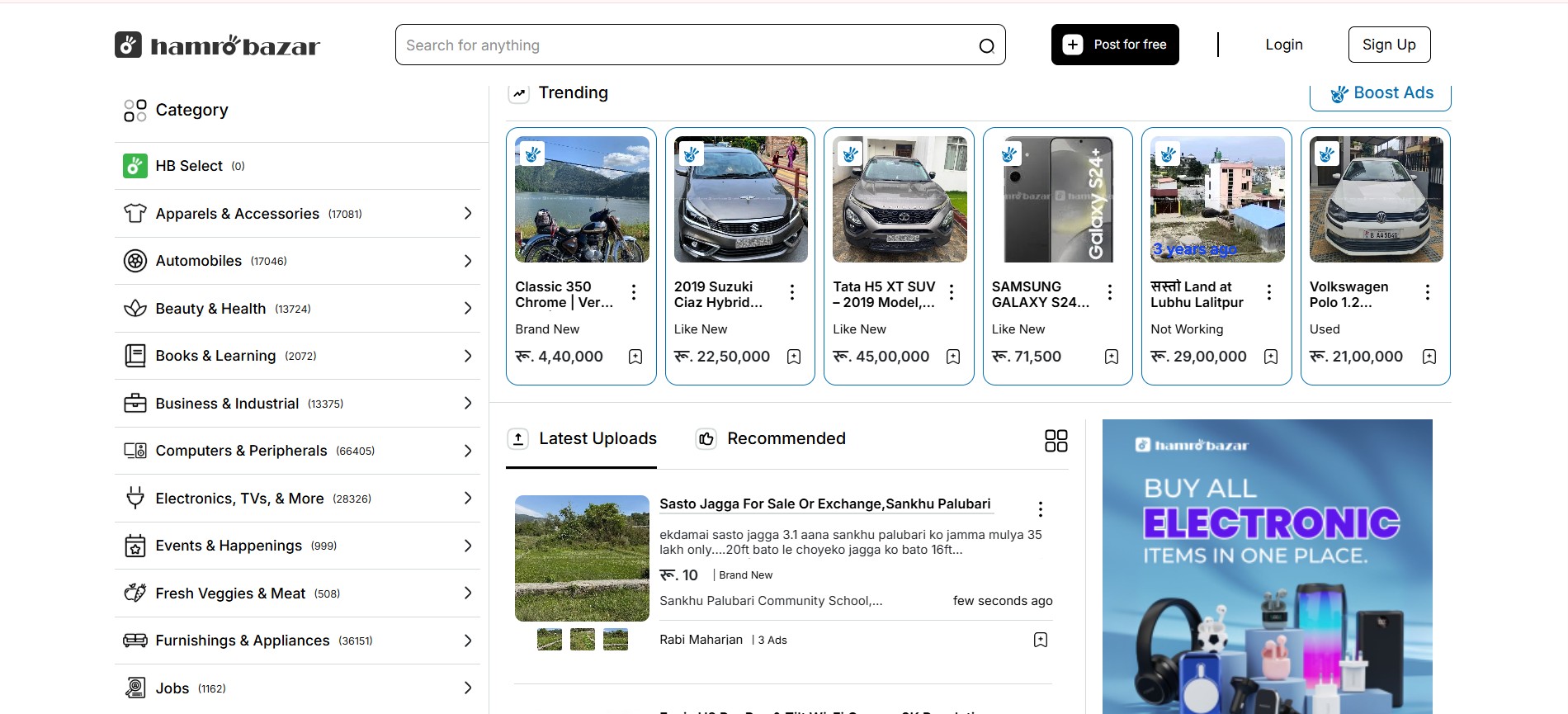Bookmark the Samsung Galaxy S24 listing
This screenshot has width=1568, height=714.
tap(1112, 357)
